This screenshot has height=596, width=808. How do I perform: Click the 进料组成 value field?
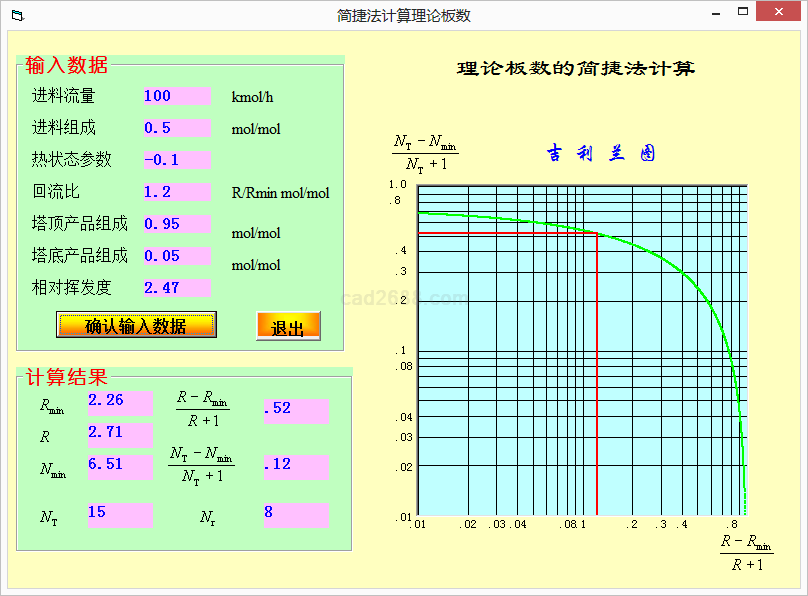click(x=176, y=128)
